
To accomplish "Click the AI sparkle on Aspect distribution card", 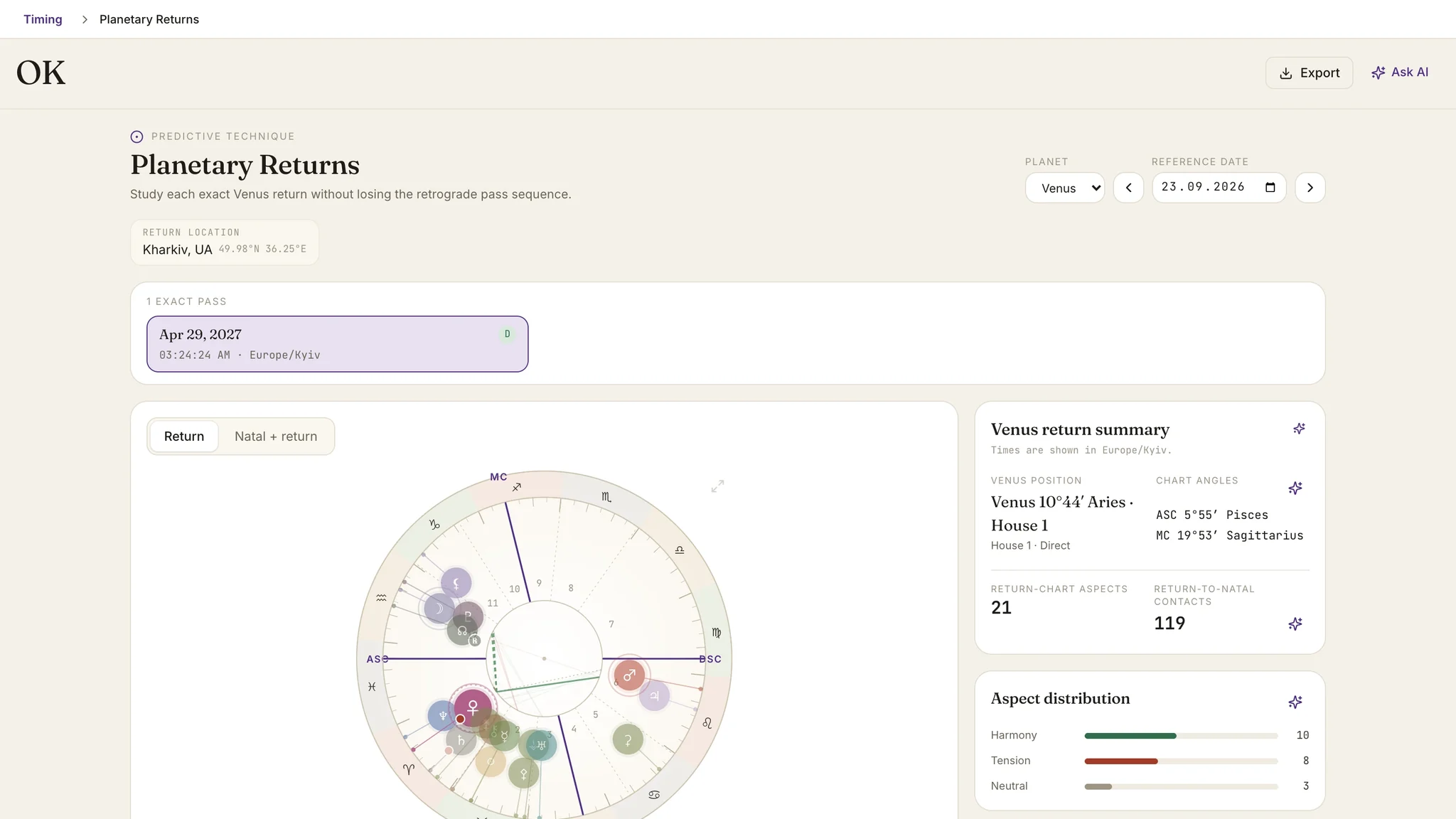I will 1295,702.
